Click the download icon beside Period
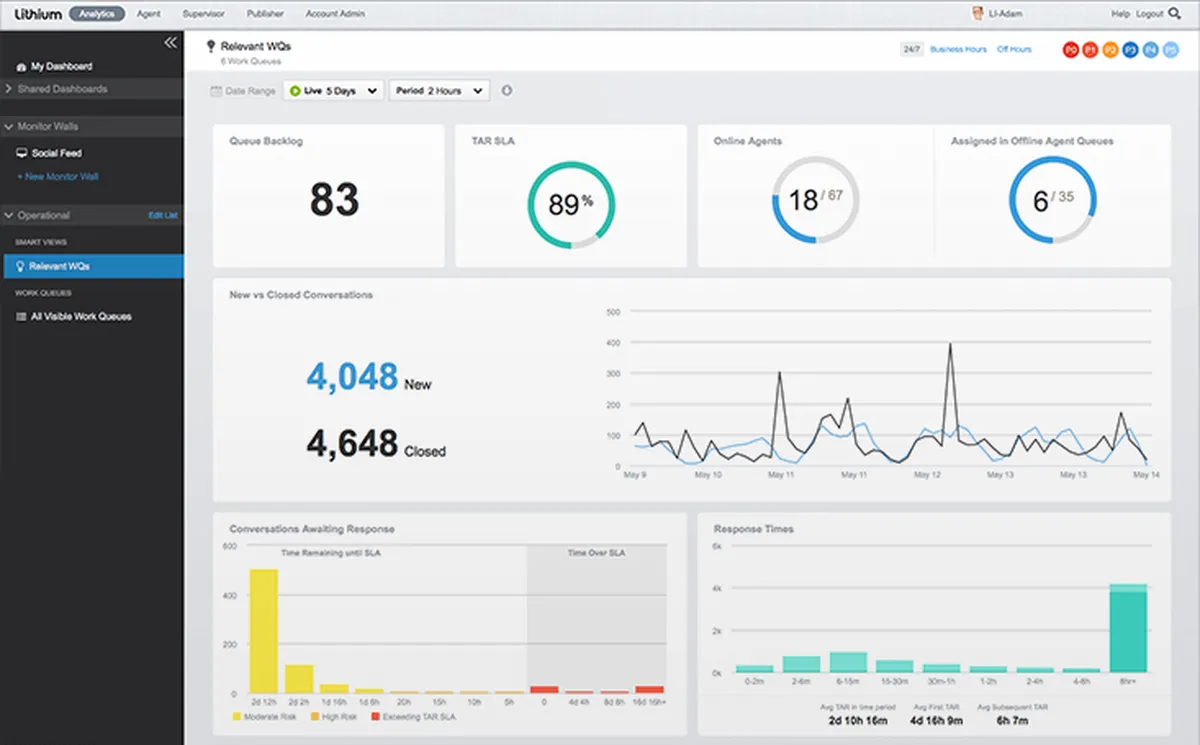The width and height of the screenshot is (1200, 745). pyautogui.click(x=506, y=91)
